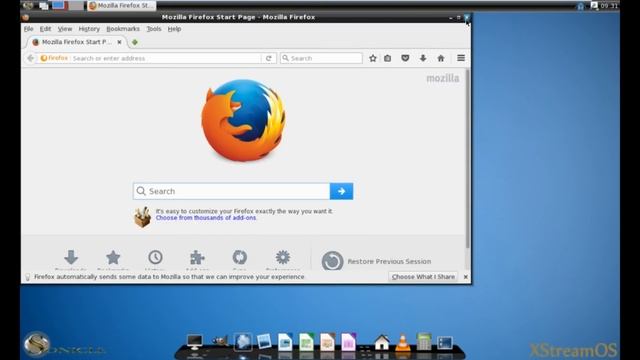Open Add-ons puzzle shortcut on start page

(198, 259)
